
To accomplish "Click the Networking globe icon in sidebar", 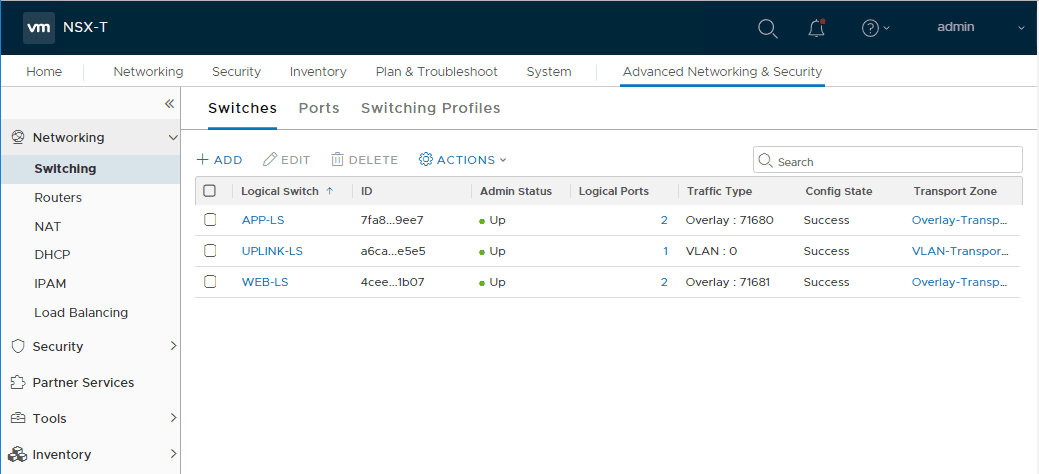I will (19, 137).
